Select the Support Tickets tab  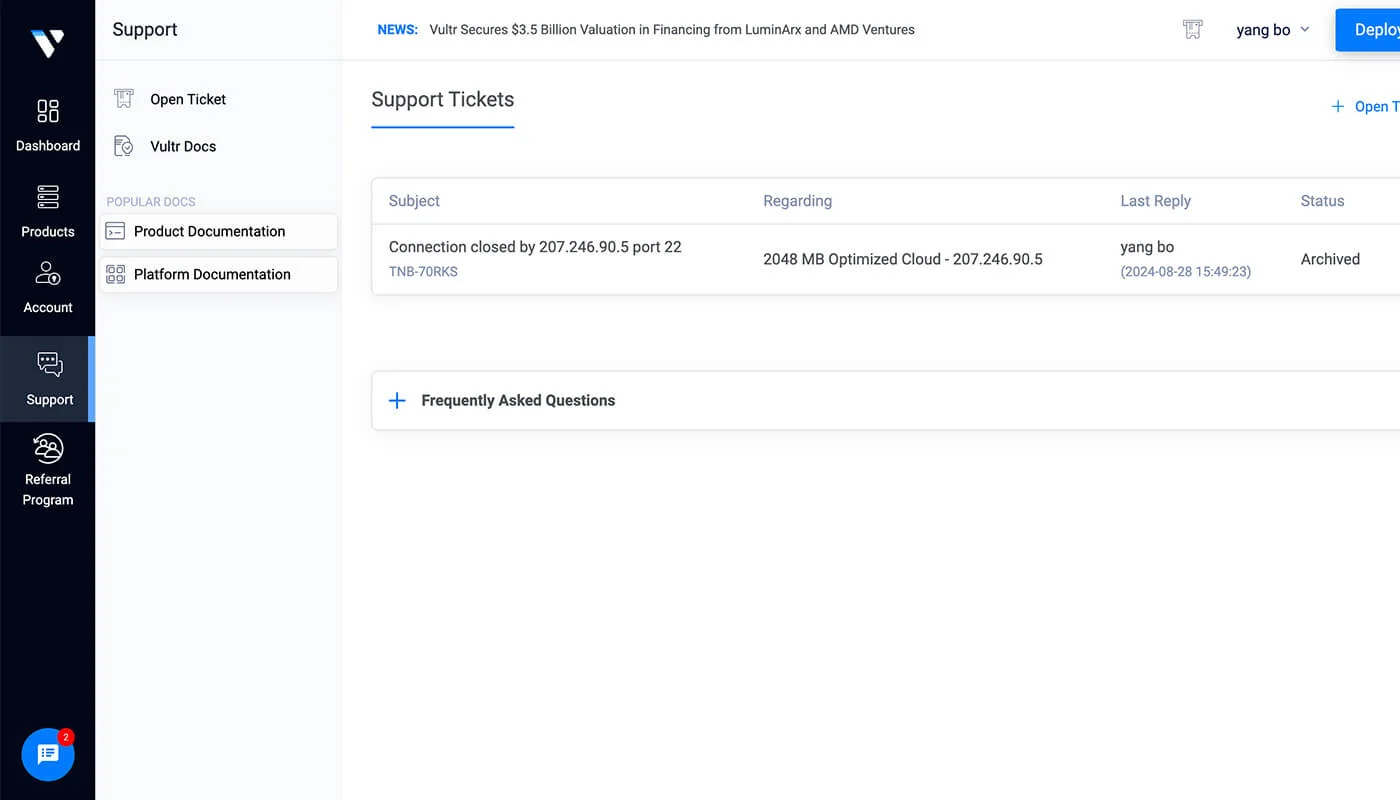point(442,100)
